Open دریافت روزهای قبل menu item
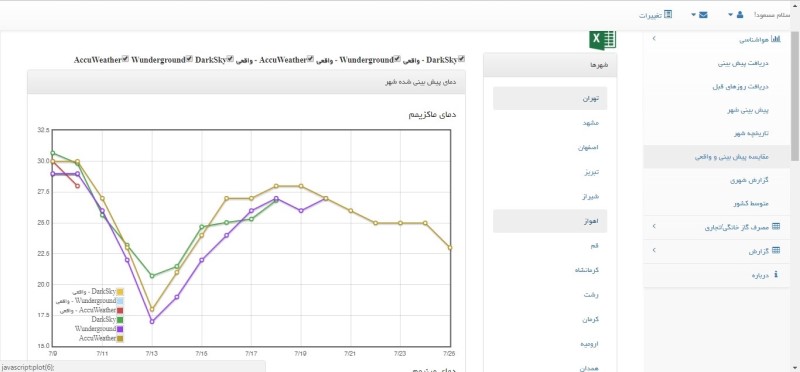The width and height of the screenshot is (800, 372). coord(740,86)
